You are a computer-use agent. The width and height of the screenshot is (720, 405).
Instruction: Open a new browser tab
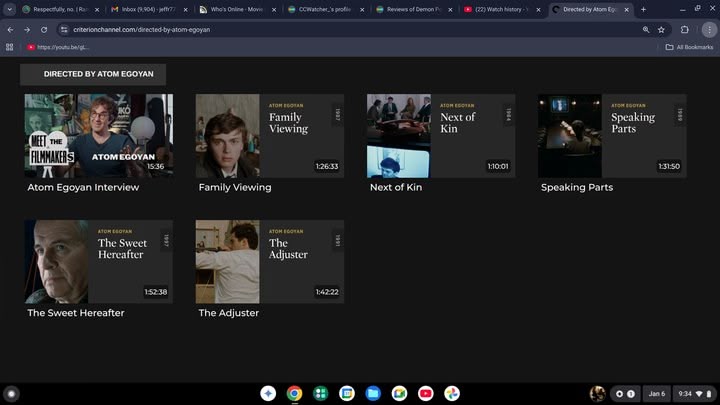point(643,9)
